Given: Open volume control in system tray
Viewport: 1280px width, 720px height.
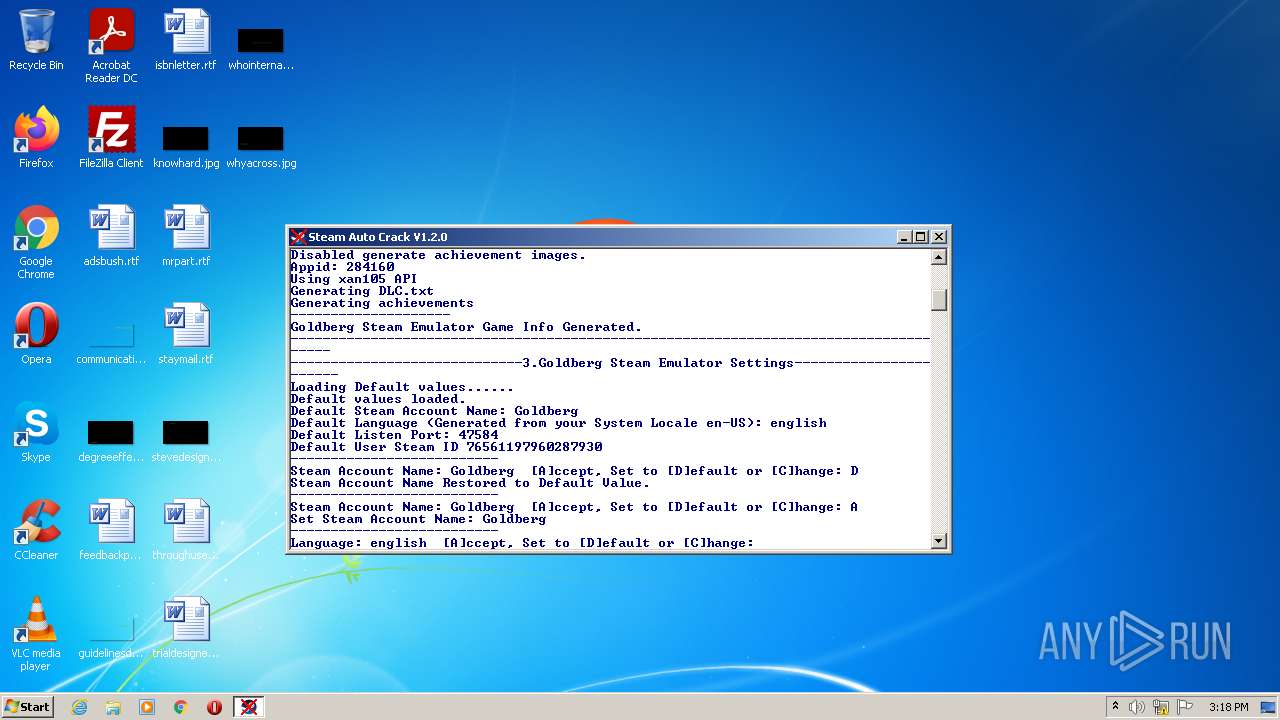Looking at the screenshot, I should coord(1137,707).
